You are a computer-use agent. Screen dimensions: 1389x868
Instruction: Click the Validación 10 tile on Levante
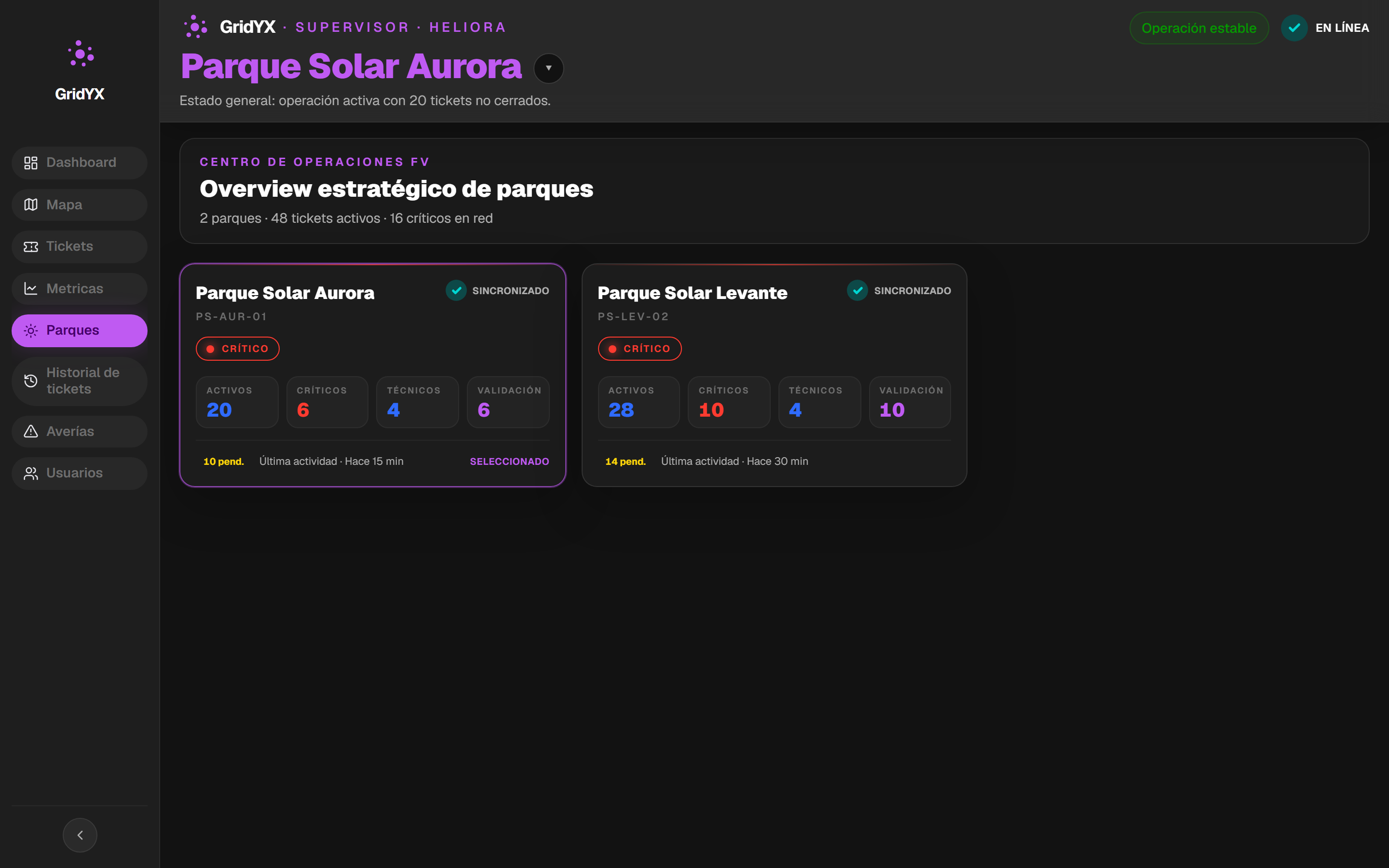pos(910,402)
